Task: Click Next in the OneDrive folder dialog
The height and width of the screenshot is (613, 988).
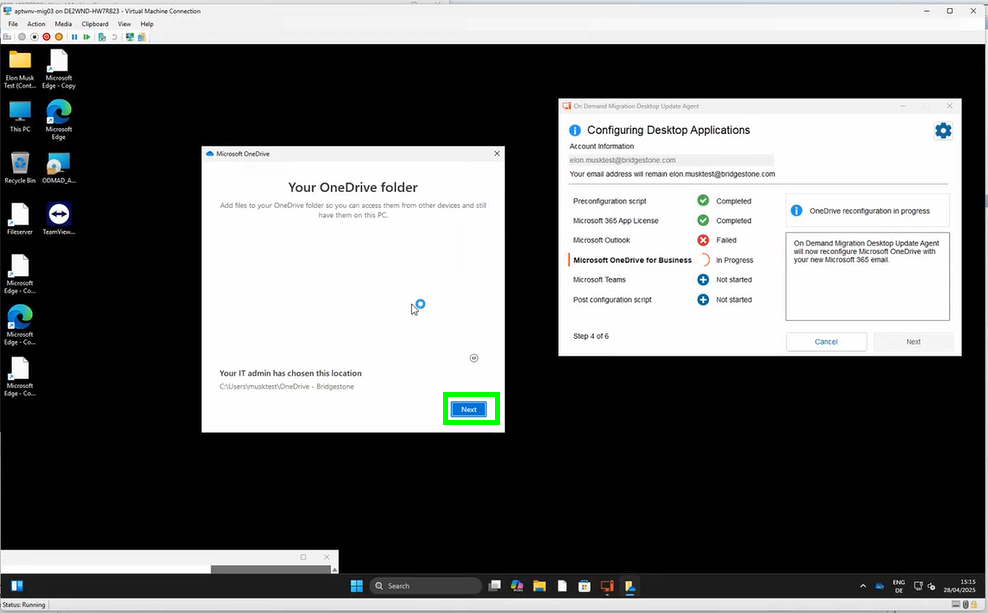Action: pos(469,410)
